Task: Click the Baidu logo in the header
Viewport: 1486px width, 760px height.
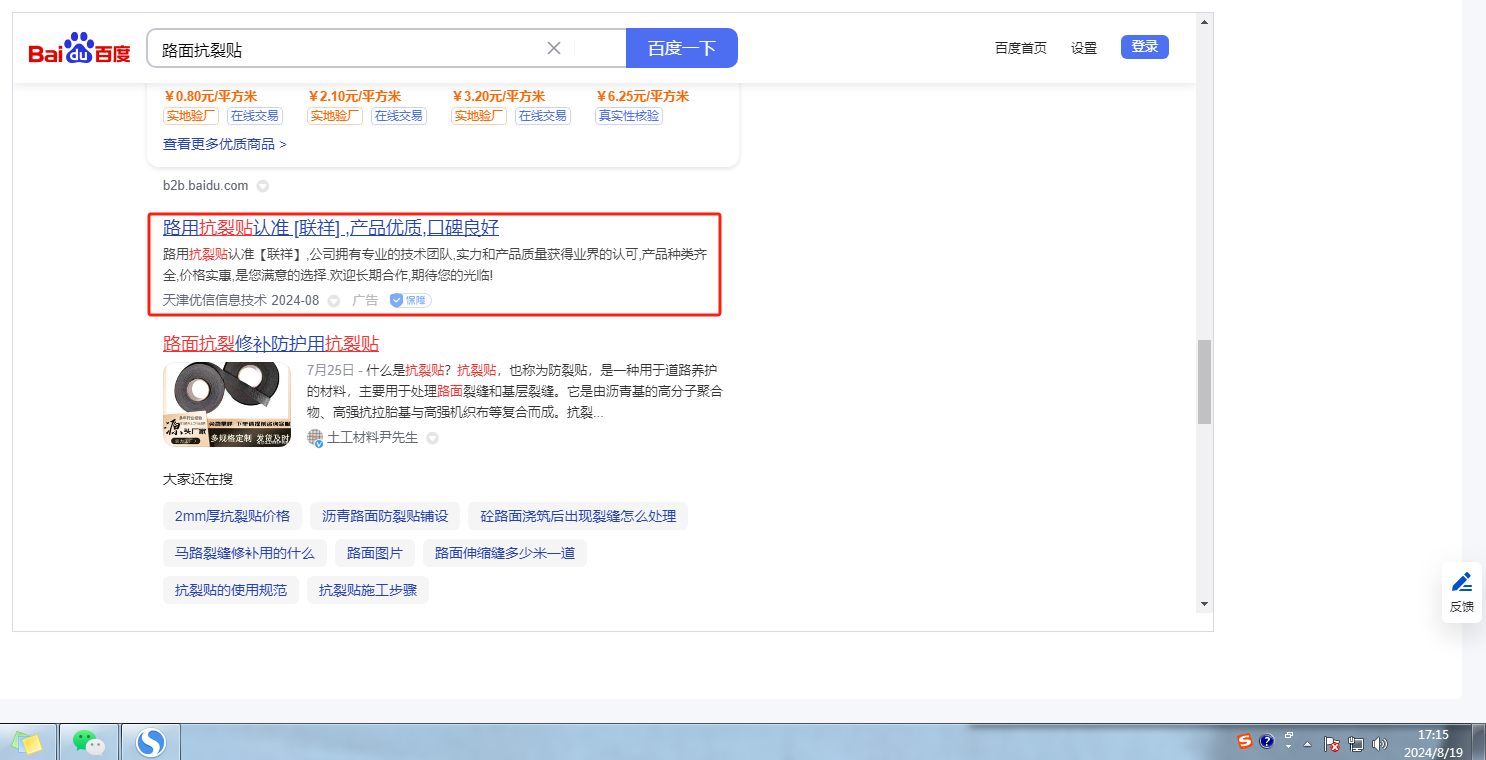Action: (x=79, y=50)
